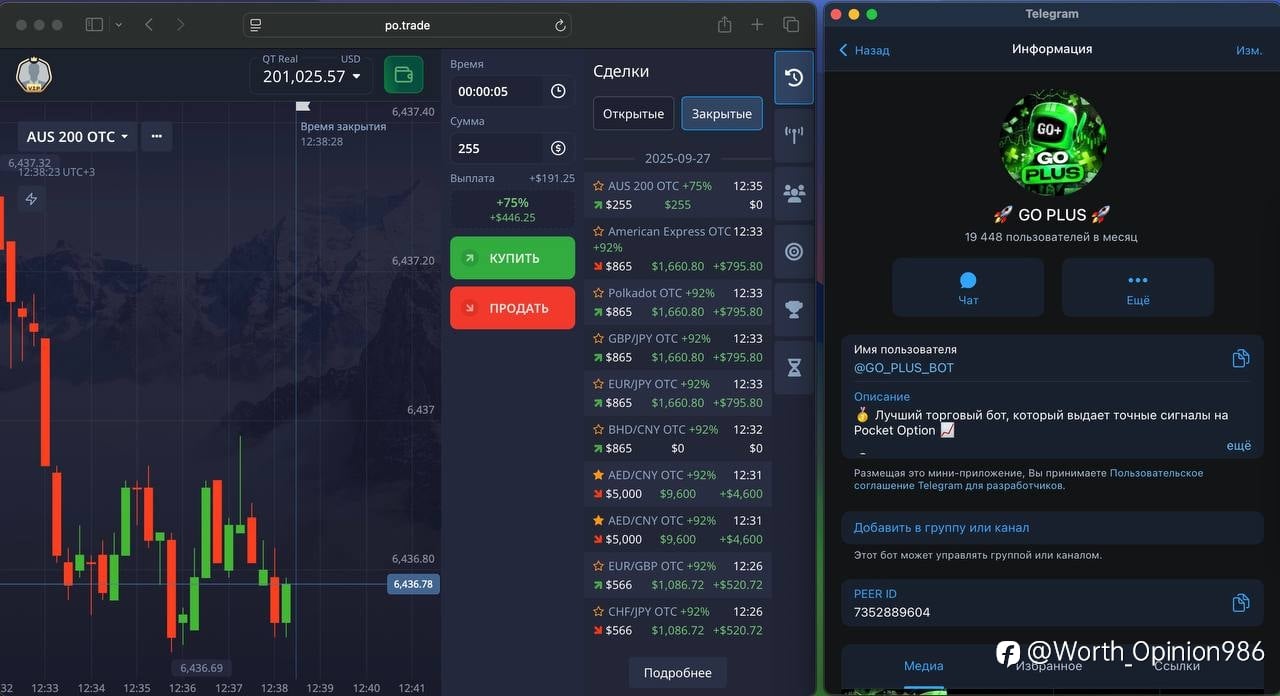This screenshot has height=696, width=1280.
Task: Click the GO PLUS bot avatar
Action: tap(1052, 143)
